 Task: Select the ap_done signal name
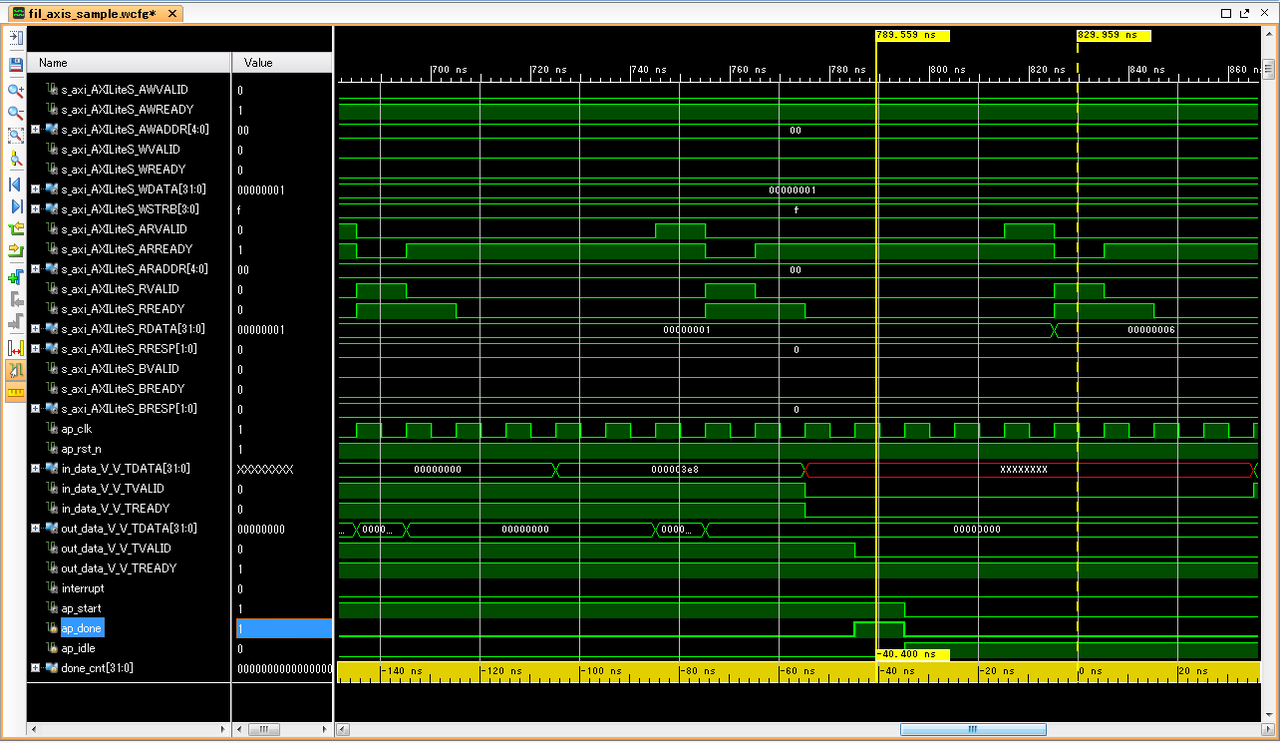point(81,629)
